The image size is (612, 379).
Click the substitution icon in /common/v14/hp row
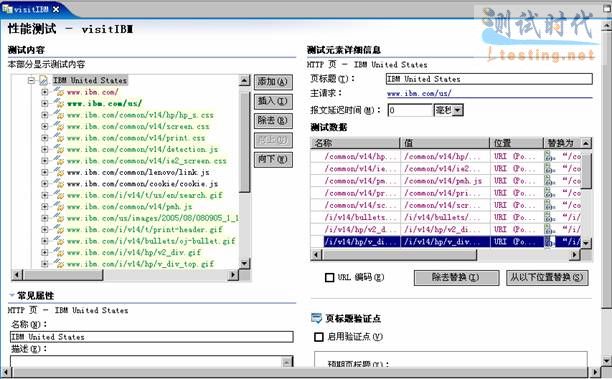(x=550, y=156)
